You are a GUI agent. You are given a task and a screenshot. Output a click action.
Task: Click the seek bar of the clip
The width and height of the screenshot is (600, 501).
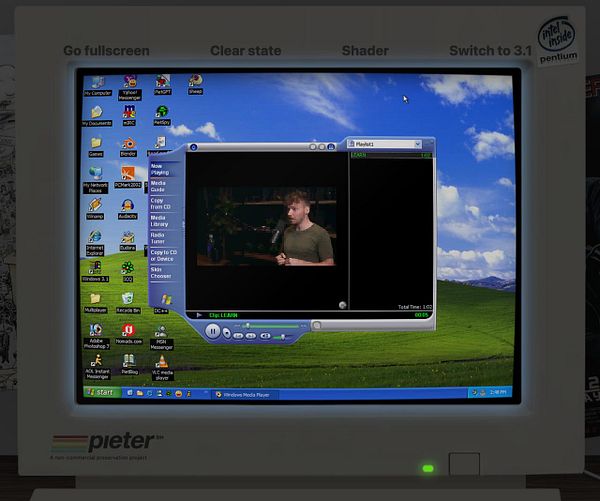[x=271, y=326]
